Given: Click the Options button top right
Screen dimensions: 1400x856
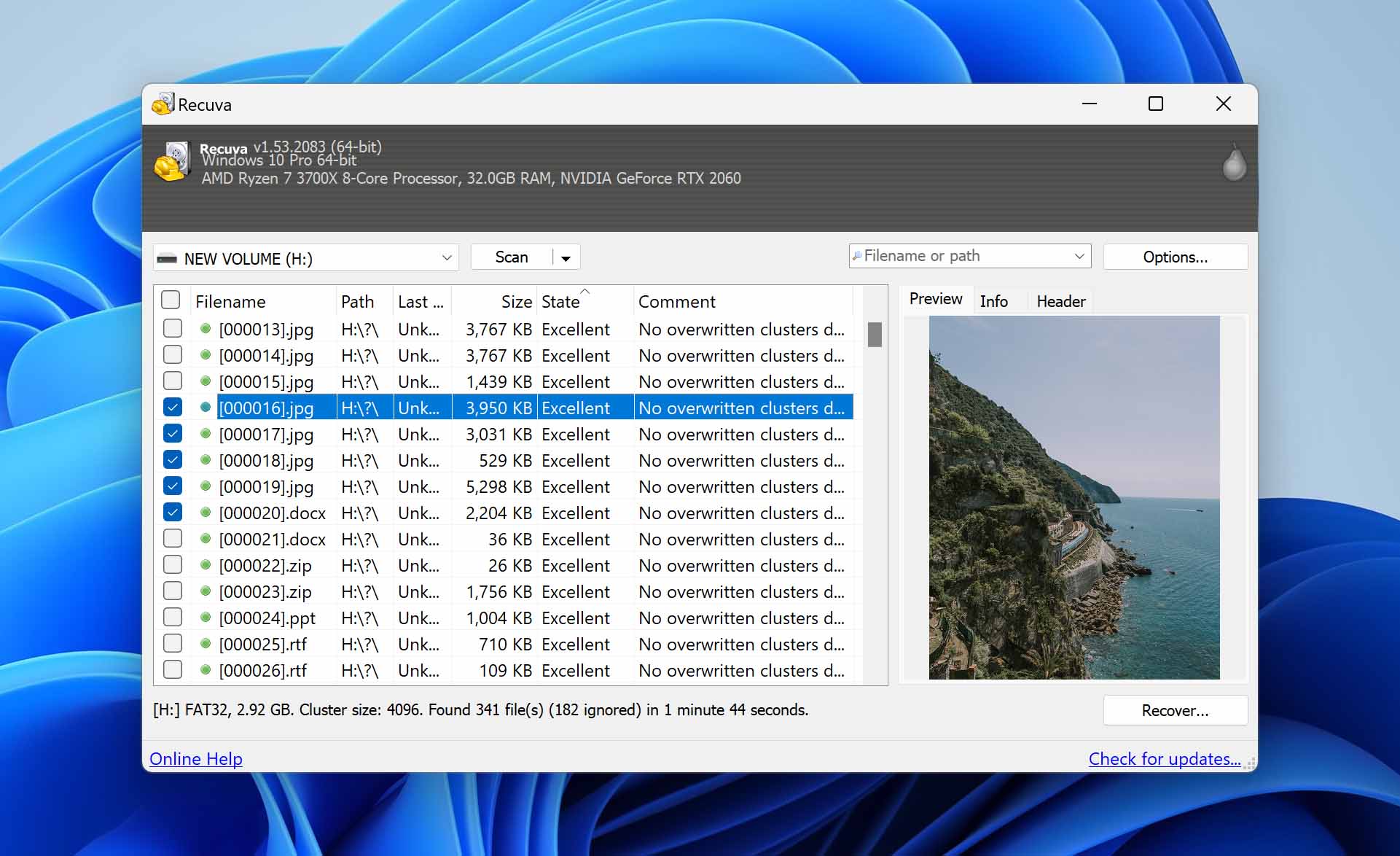Looking at the screenshot, I should point(1176,257).
